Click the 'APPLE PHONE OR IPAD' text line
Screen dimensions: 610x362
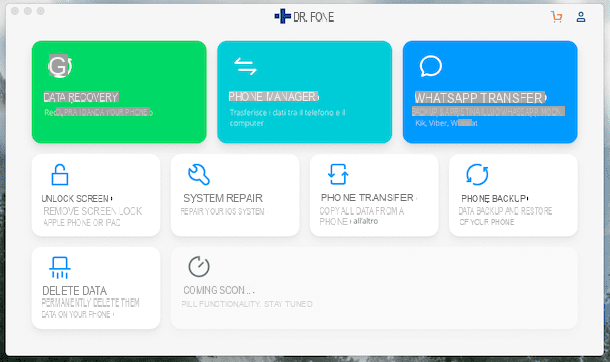click(82, 223)
